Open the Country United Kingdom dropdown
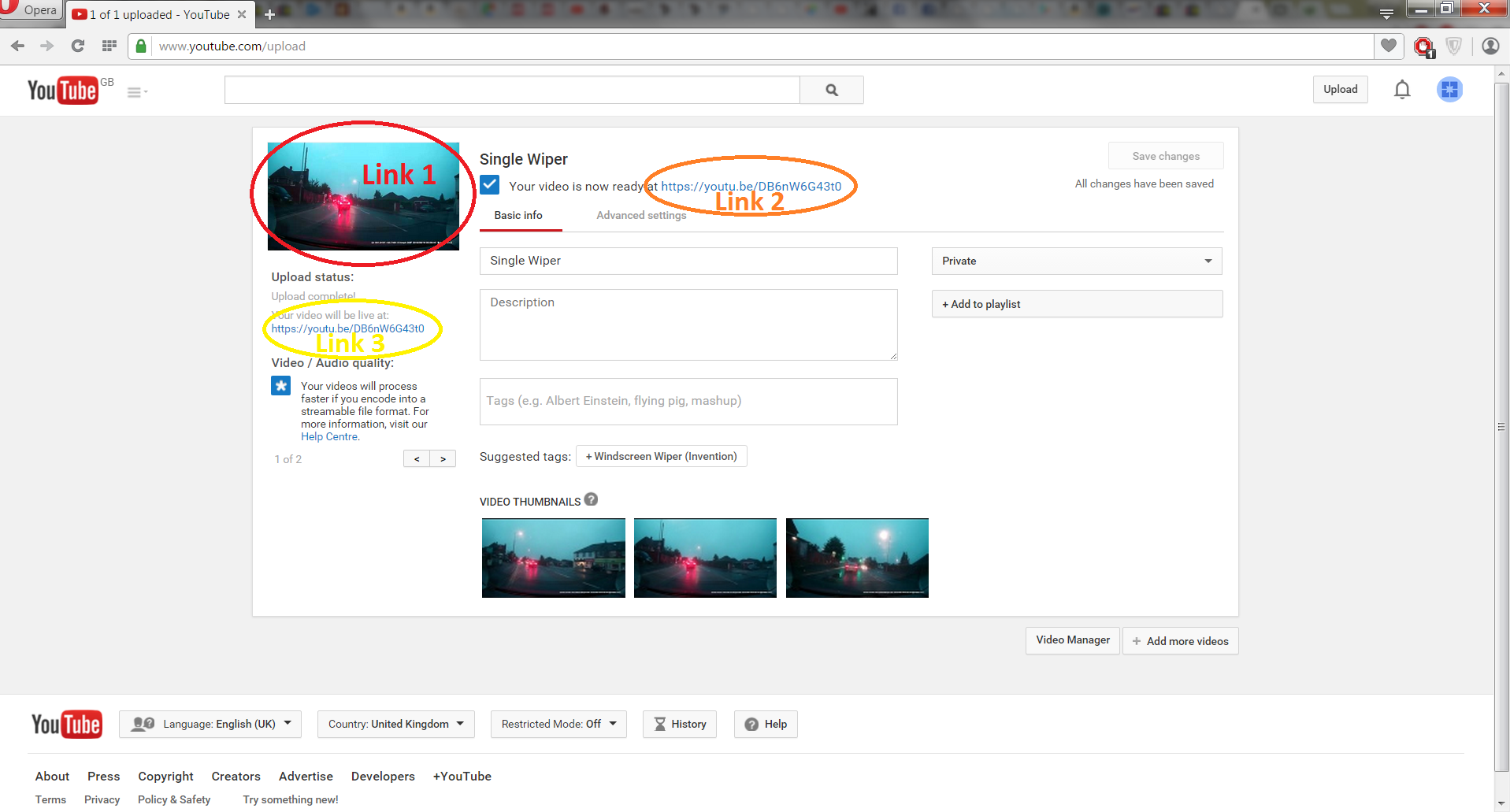The height and width of the screenshot is (812, 1510). [x=395, y=724]
